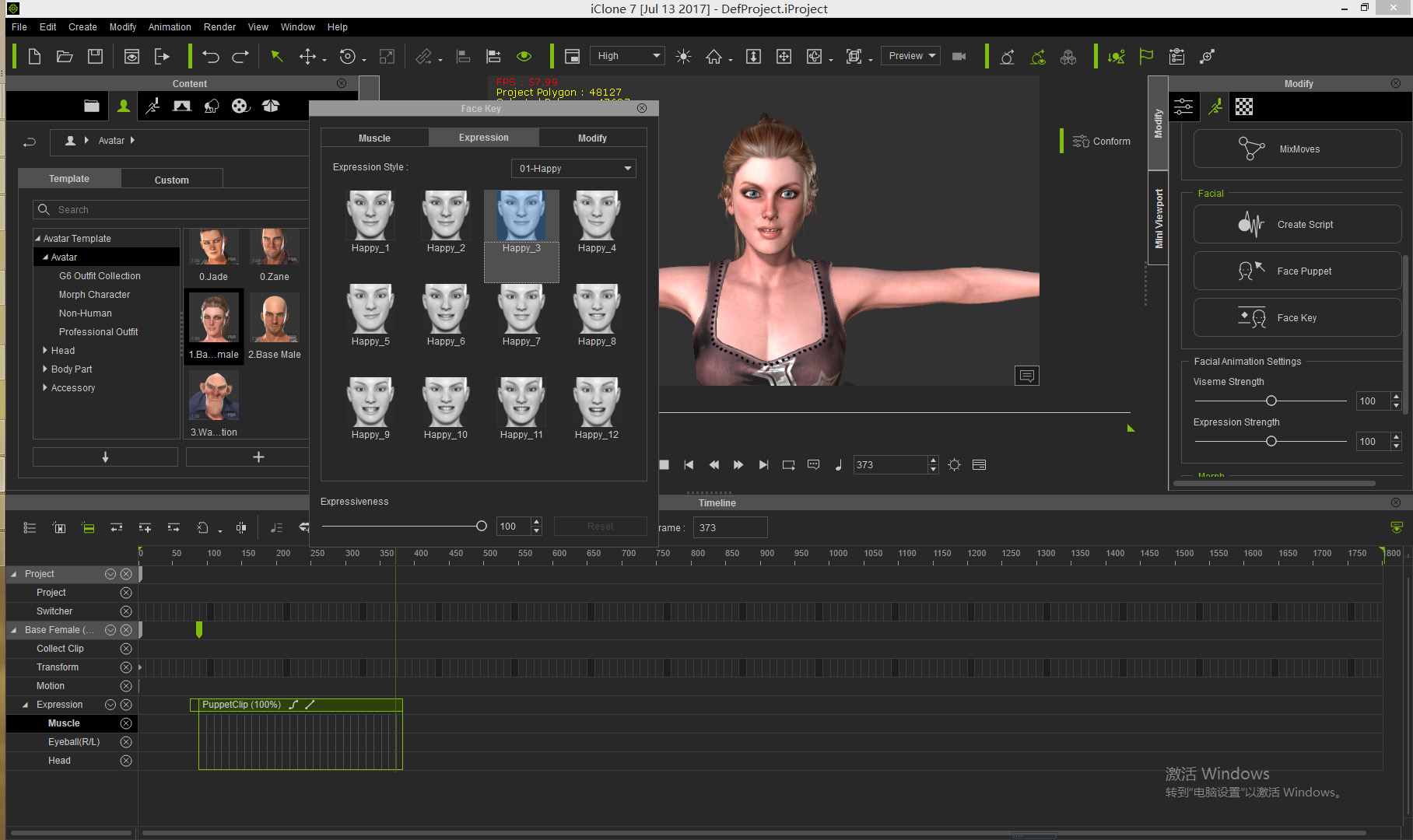Click the plus add button in Content
The height and width of the screenshot is (840, 1413).
(x=258, y=457)
